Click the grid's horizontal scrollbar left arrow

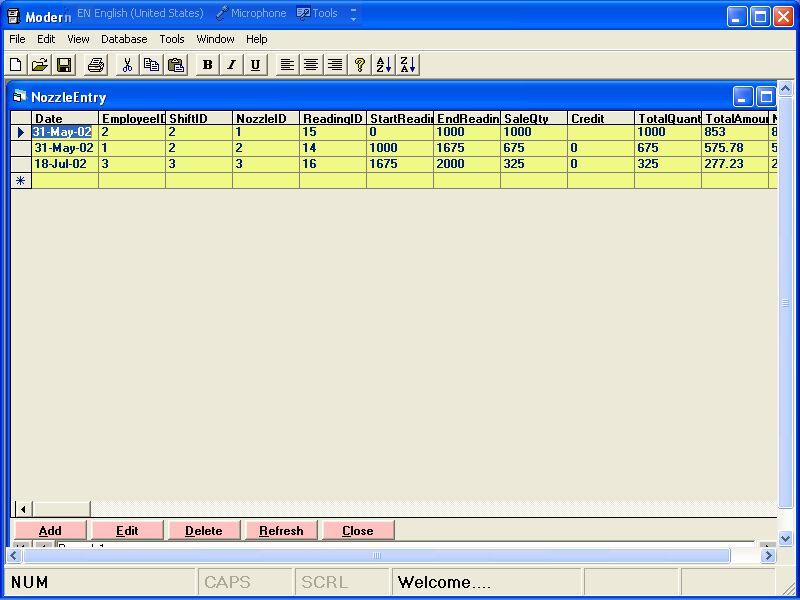pyautogui.click(x=22, y=509)
